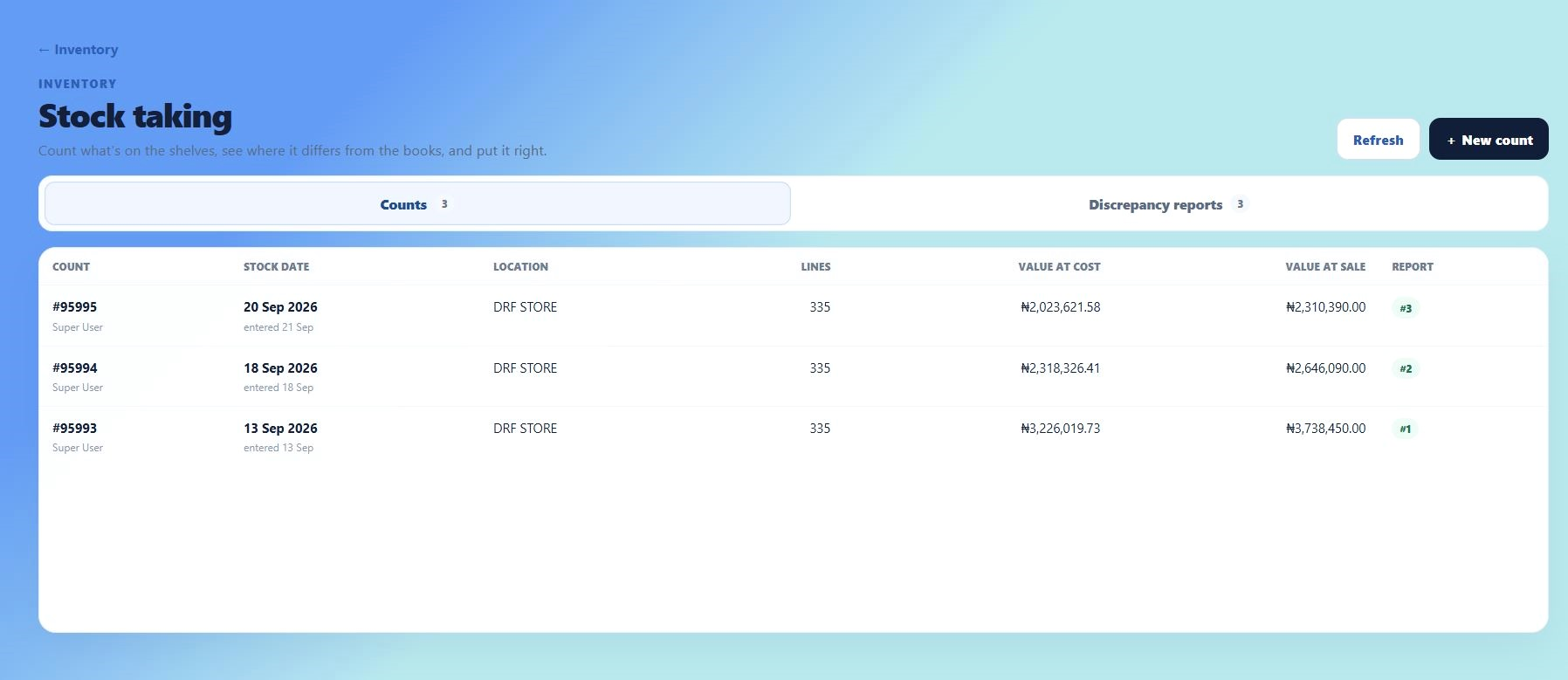Click Super User under #95994

point(78,388)
